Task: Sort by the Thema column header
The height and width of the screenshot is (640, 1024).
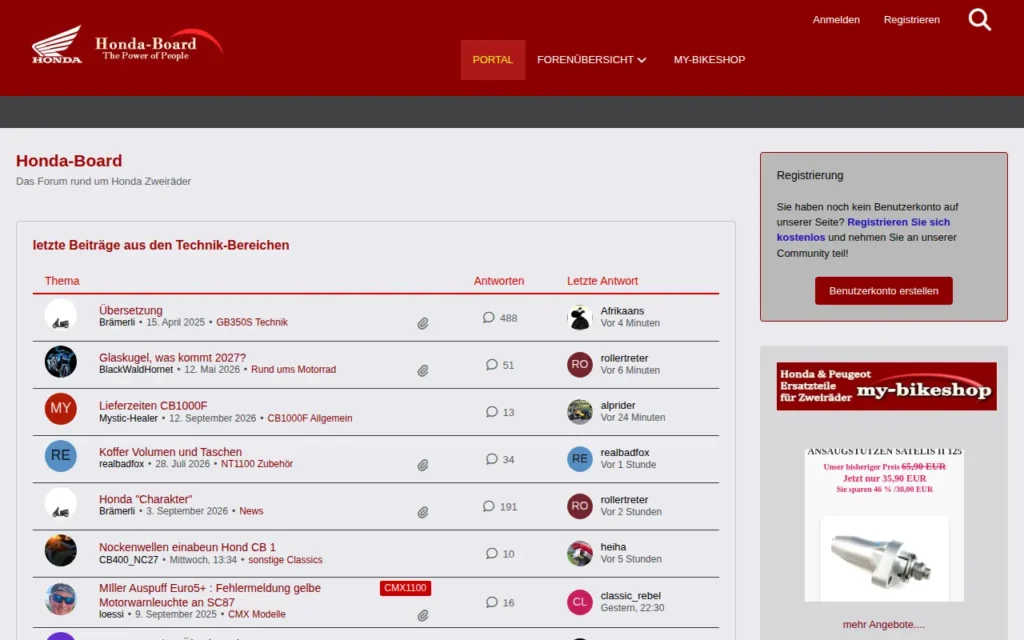Action: pos(62,281)
